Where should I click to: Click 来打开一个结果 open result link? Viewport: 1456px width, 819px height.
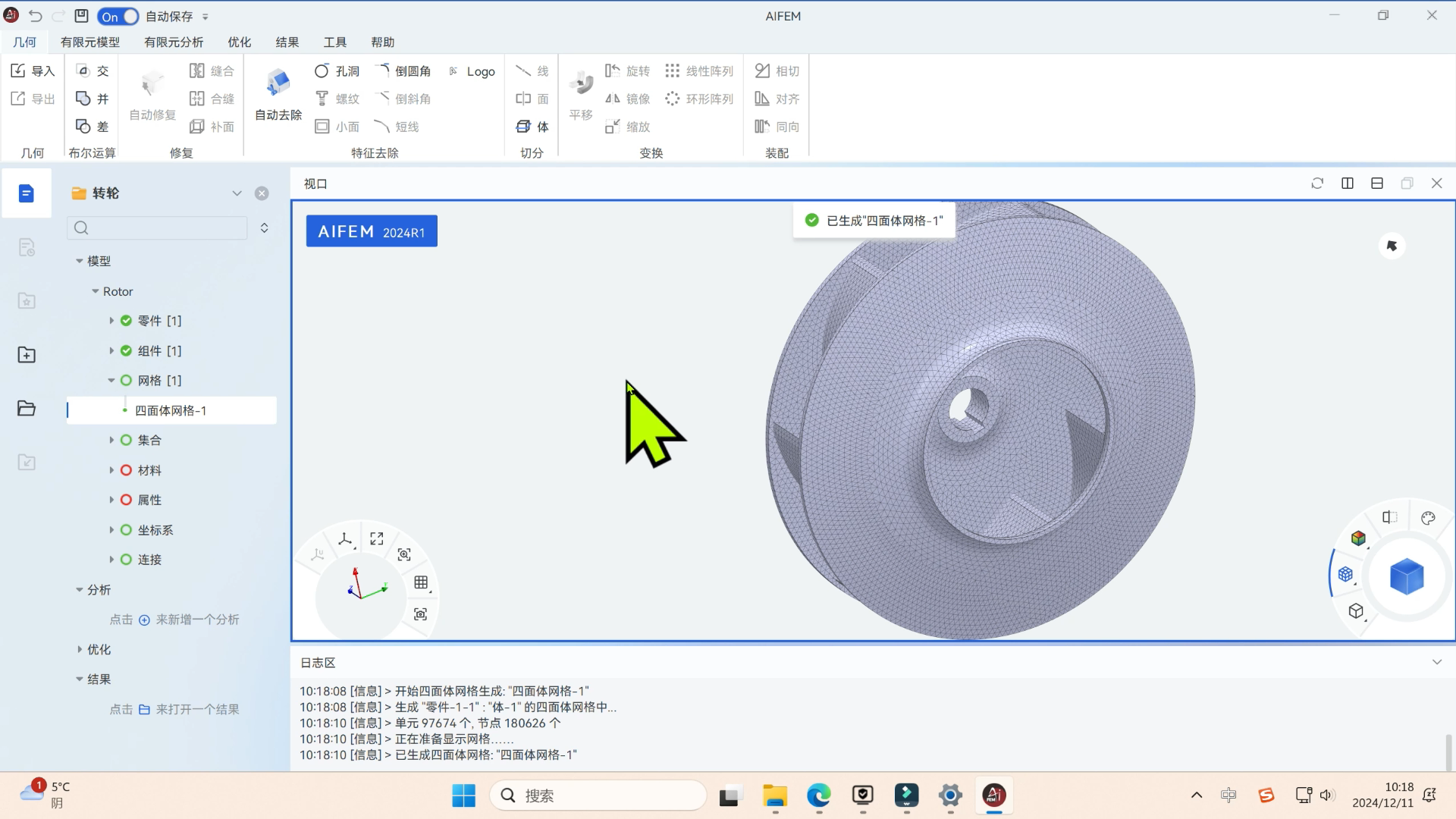click(x=197, y=709)
